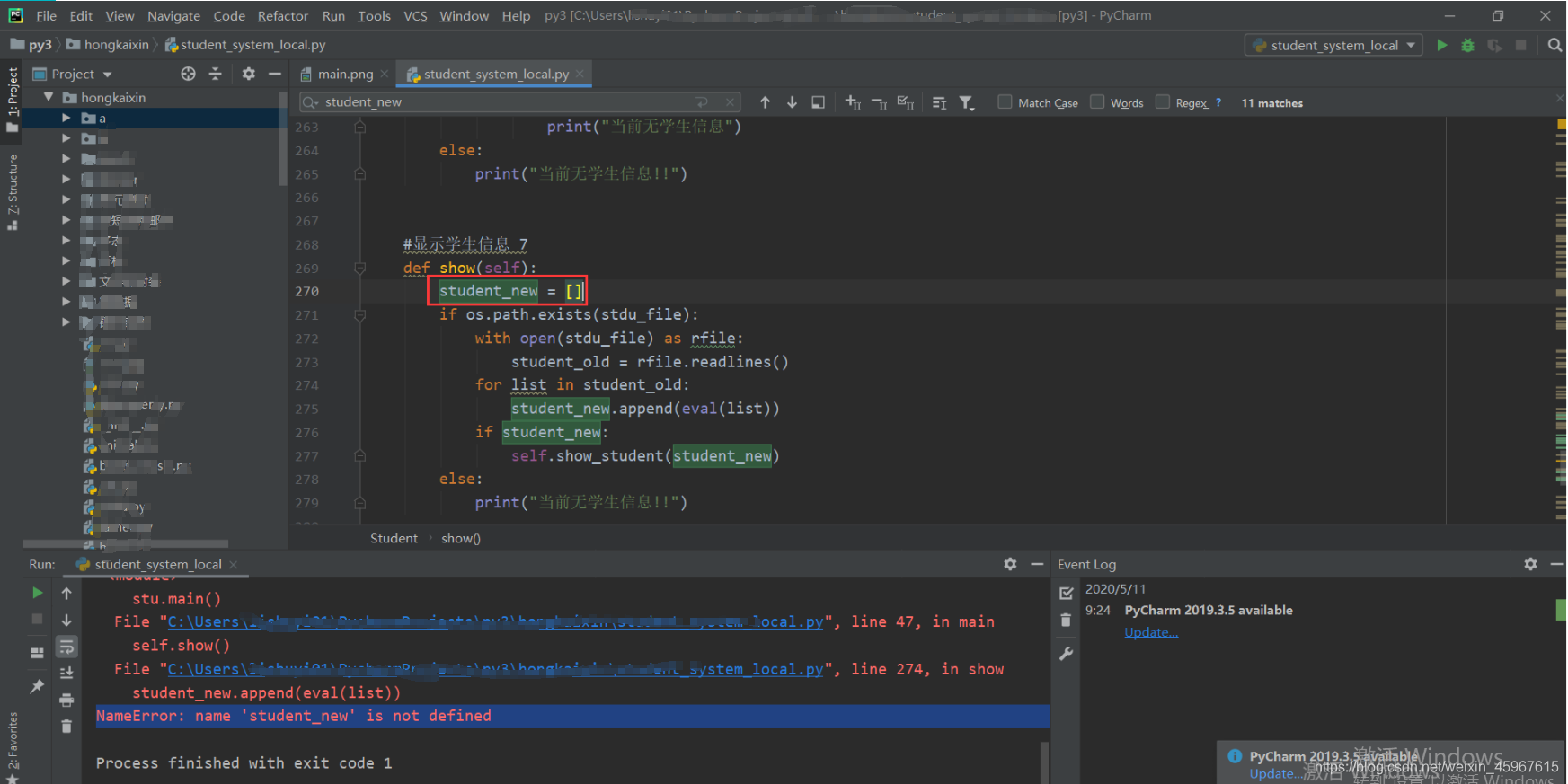Image resolution: width=1568 pixels, height=784 pixels.
Task: Click Update link in Event Log
Action: pyautogui.click(x=1151, y=632)
